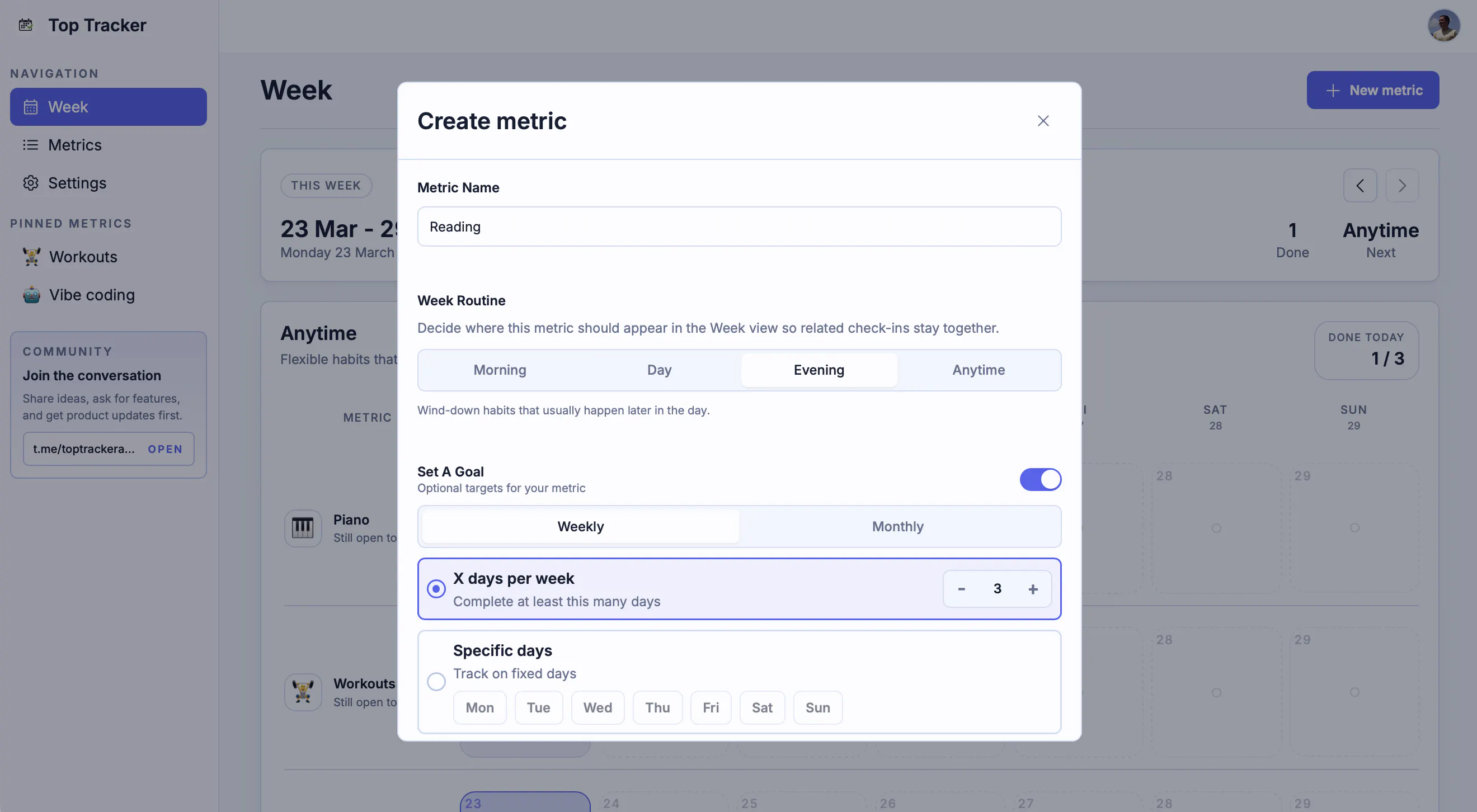Switch goal period to Weekly

(580, 527)
